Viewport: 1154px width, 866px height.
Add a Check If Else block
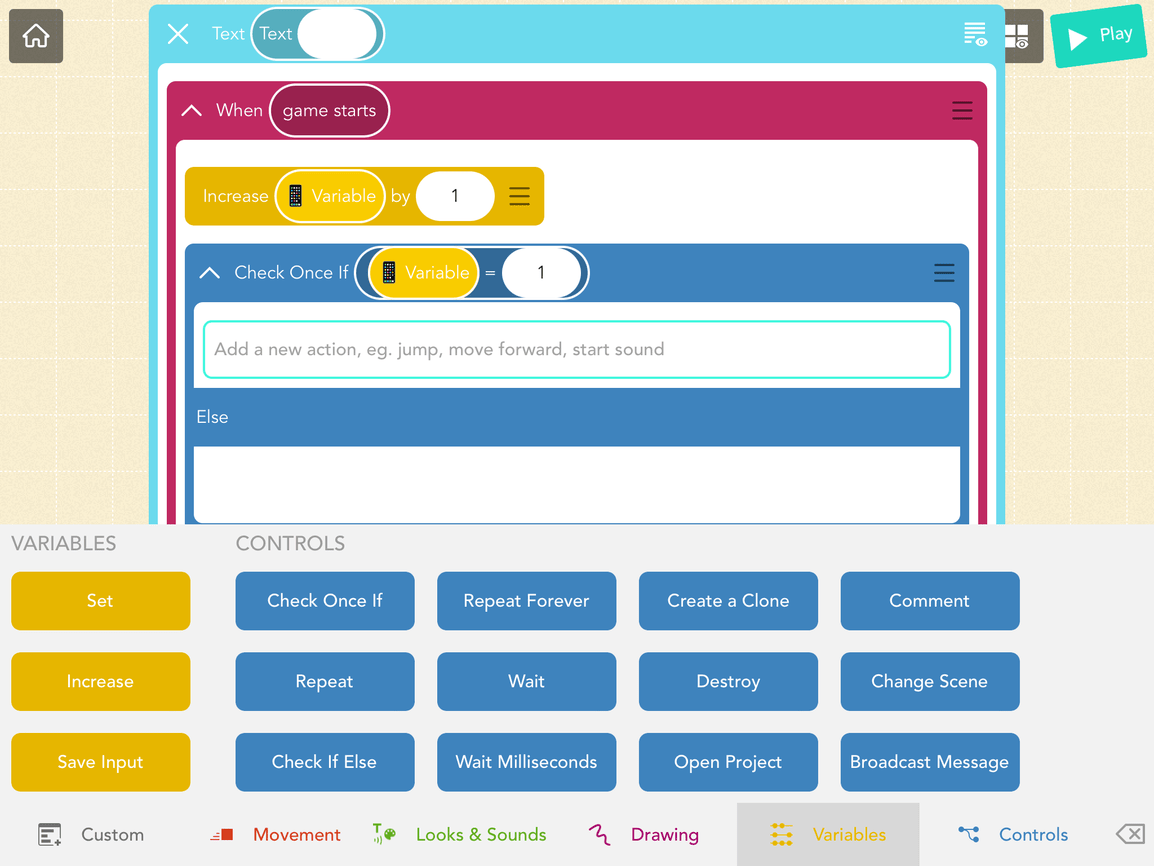coord(325,762)
